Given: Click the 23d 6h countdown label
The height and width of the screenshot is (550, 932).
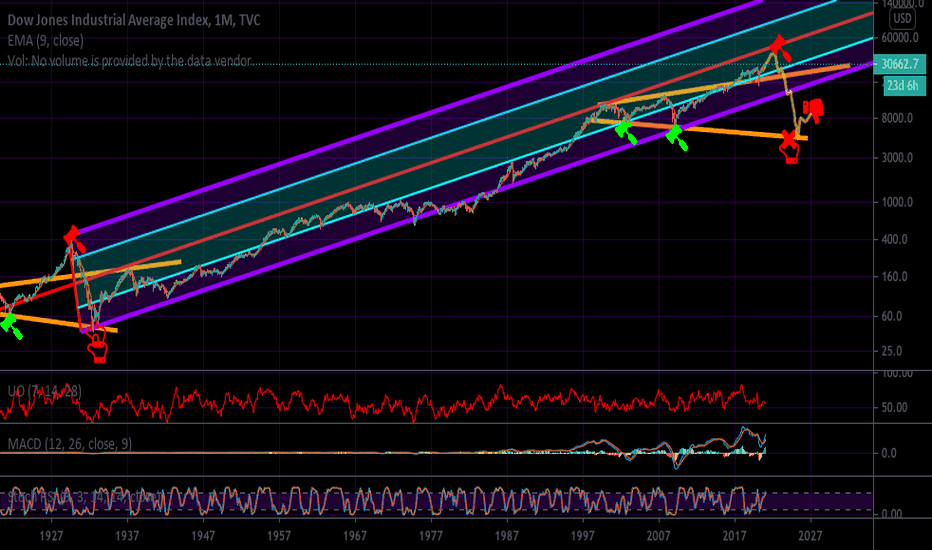Looking at the screenshot, I should pyautogui.click(x=903, y=86).
